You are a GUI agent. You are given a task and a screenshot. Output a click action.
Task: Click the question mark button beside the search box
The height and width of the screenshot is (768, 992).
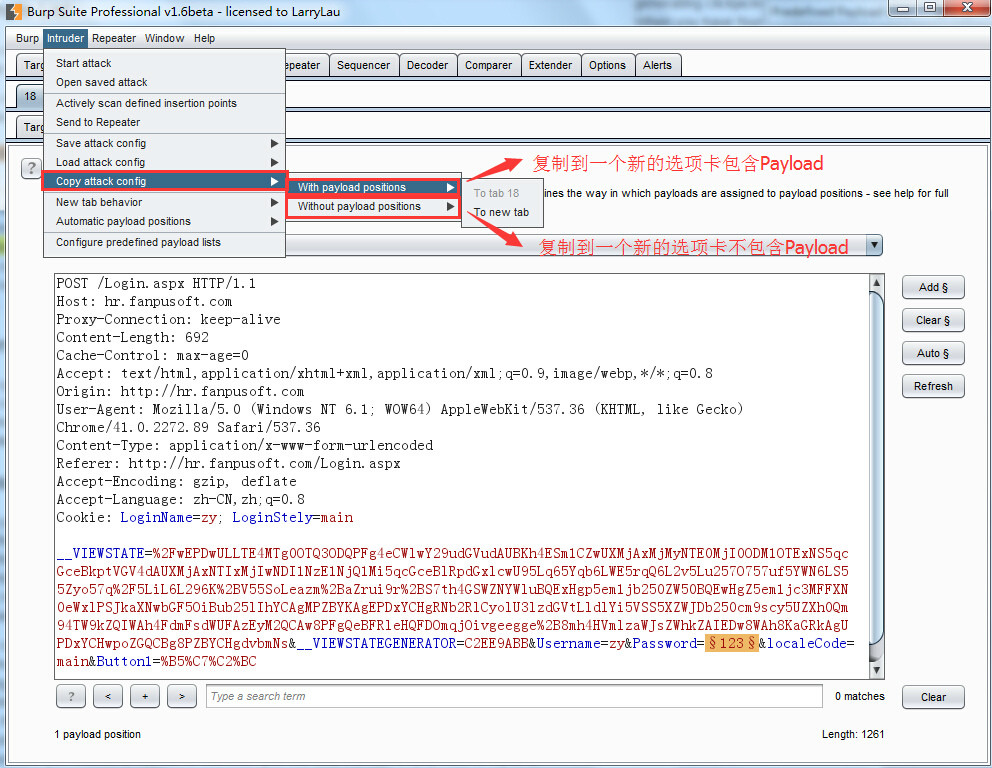tap(71, 697)
